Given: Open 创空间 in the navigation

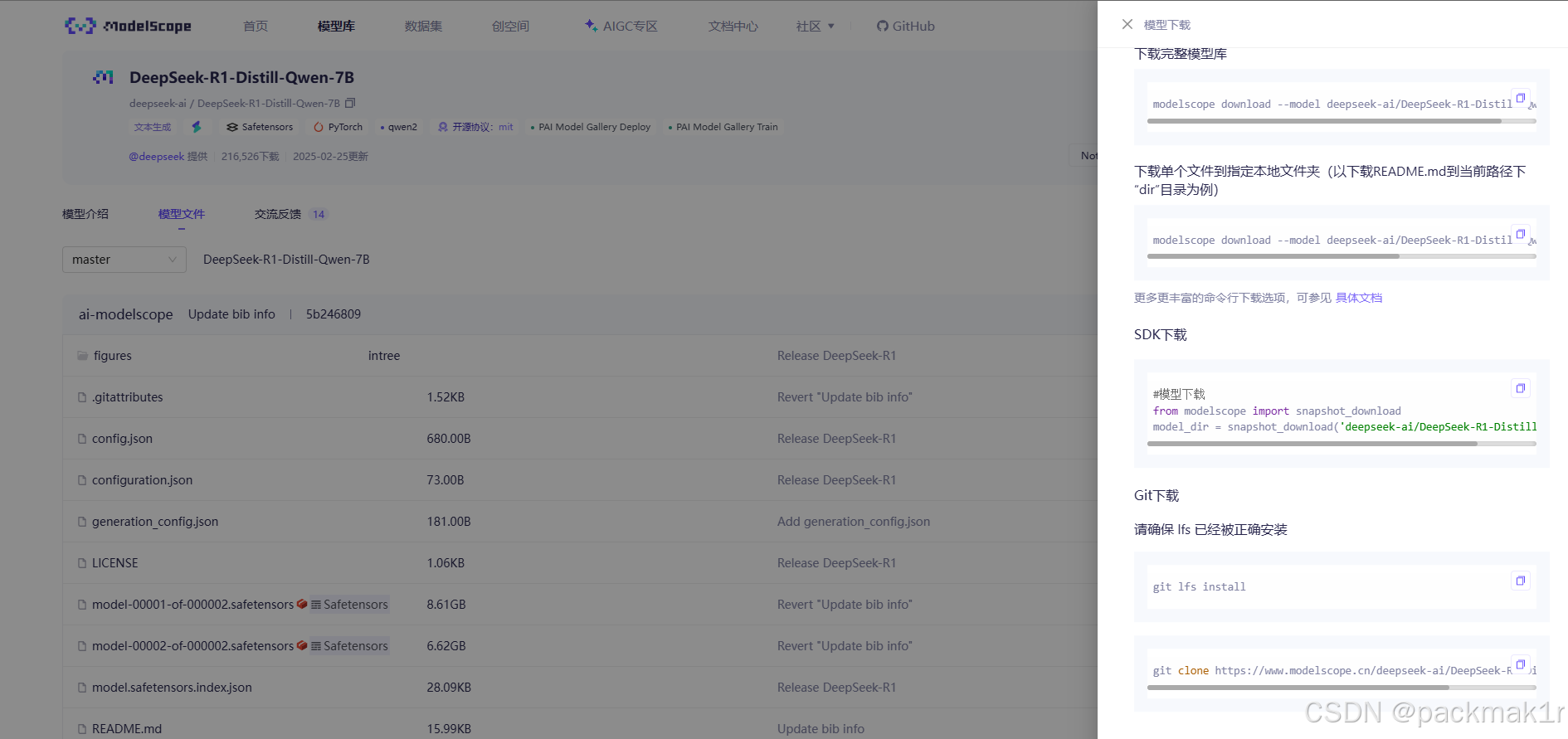Looking at the screenshot, I should tap(510, 27).
